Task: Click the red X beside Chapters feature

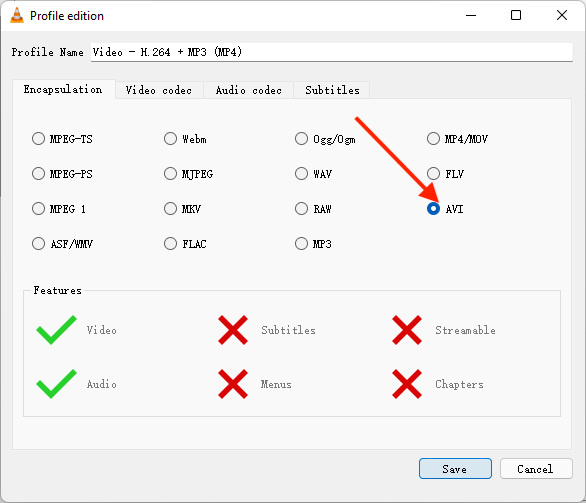Action: pyautogui.click(x=407, y=384)
